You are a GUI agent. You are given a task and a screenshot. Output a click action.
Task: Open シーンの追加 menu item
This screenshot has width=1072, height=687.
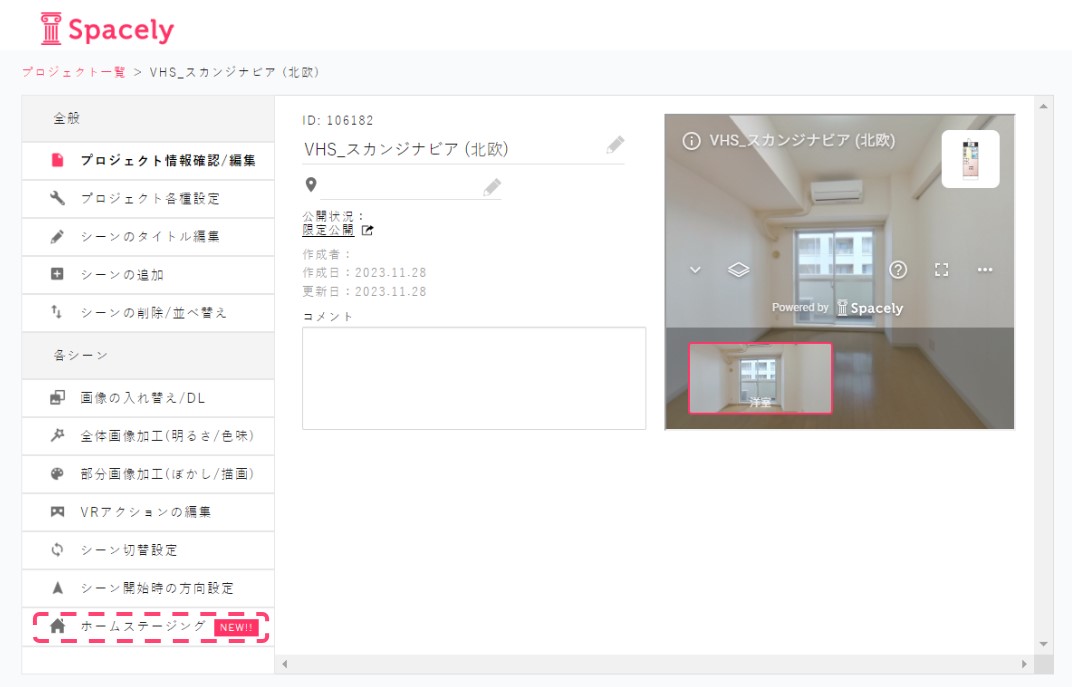pyautogui.click(x=148, y=275)
